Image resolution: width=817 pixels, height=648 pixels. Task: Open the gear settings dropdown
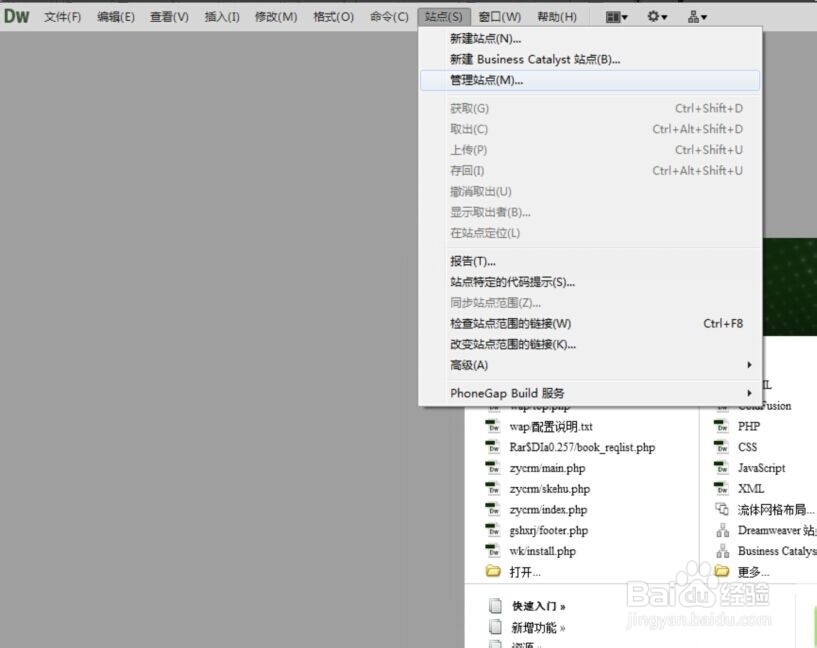point(657,17)
